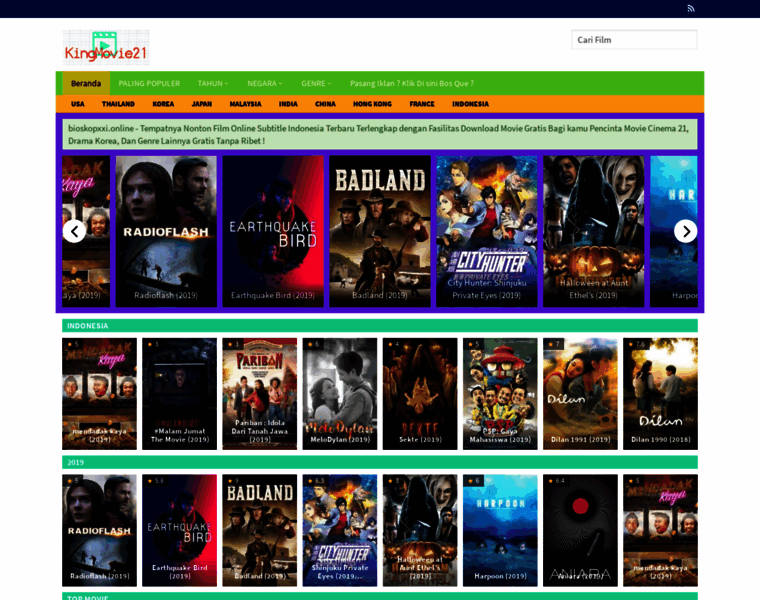This screenshot has width=760, height=600.
Task: Open Radioflash poster in the carousel
Action: pos(166,231)
